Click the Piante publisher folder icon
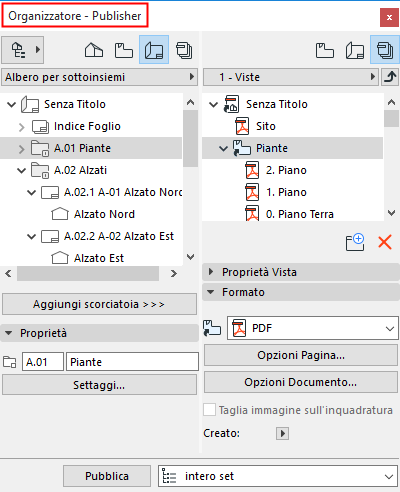Viewport: 400px width, 492px height. pos(242,148)
